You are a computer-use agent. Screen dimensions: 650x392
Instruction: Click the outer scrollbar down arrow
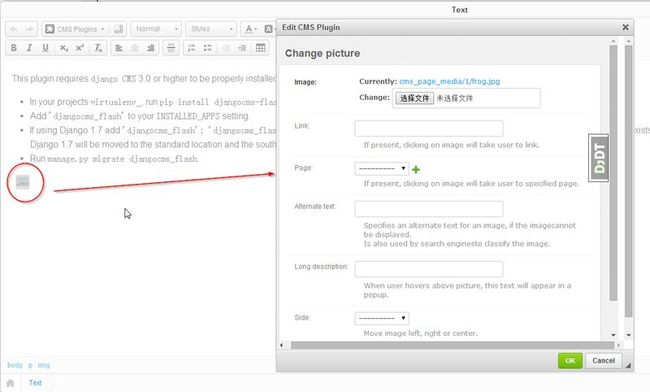628,335
